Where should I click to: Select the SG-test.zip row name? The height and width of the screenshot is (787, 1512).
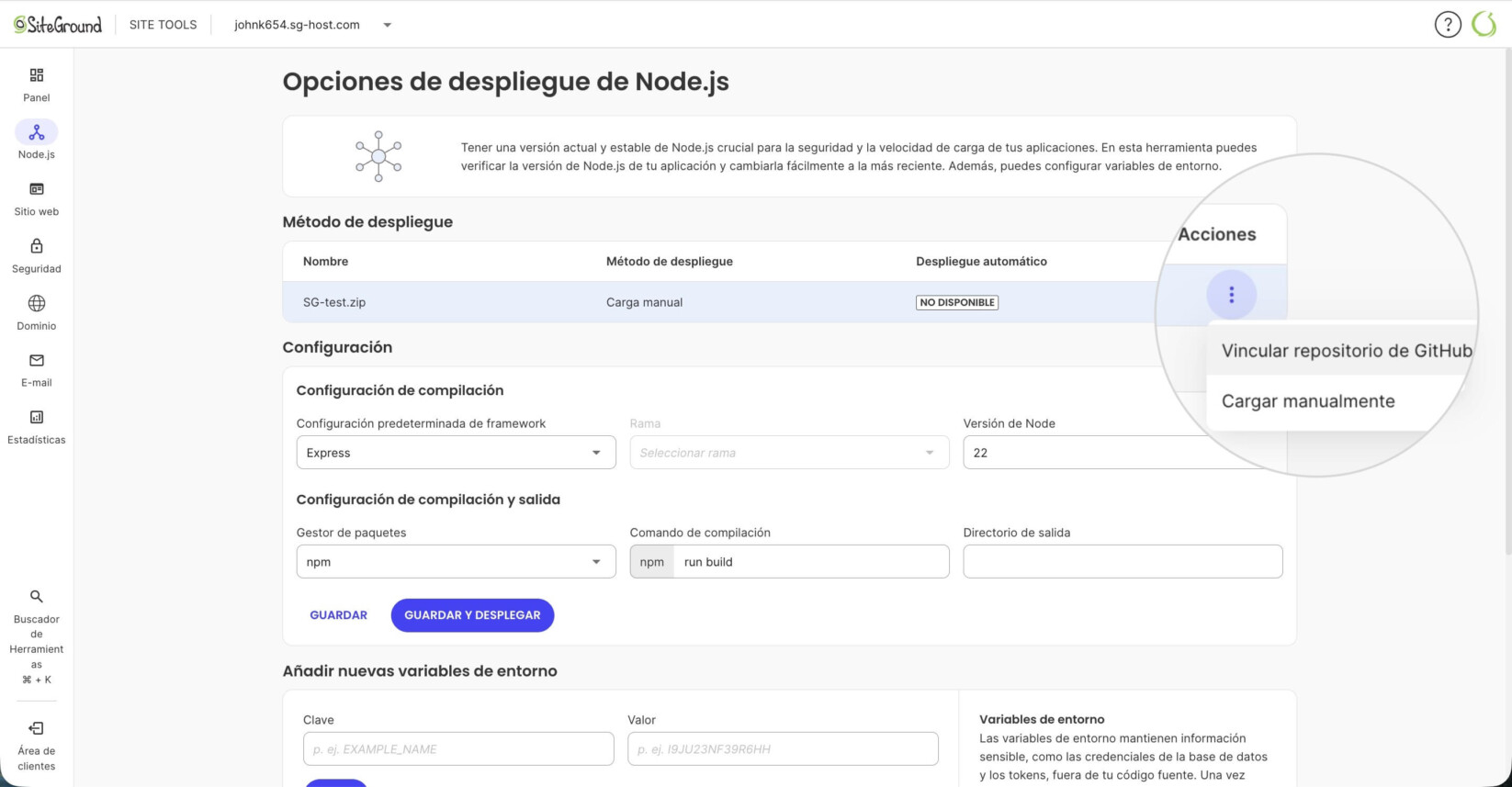[x=334, y=302]
